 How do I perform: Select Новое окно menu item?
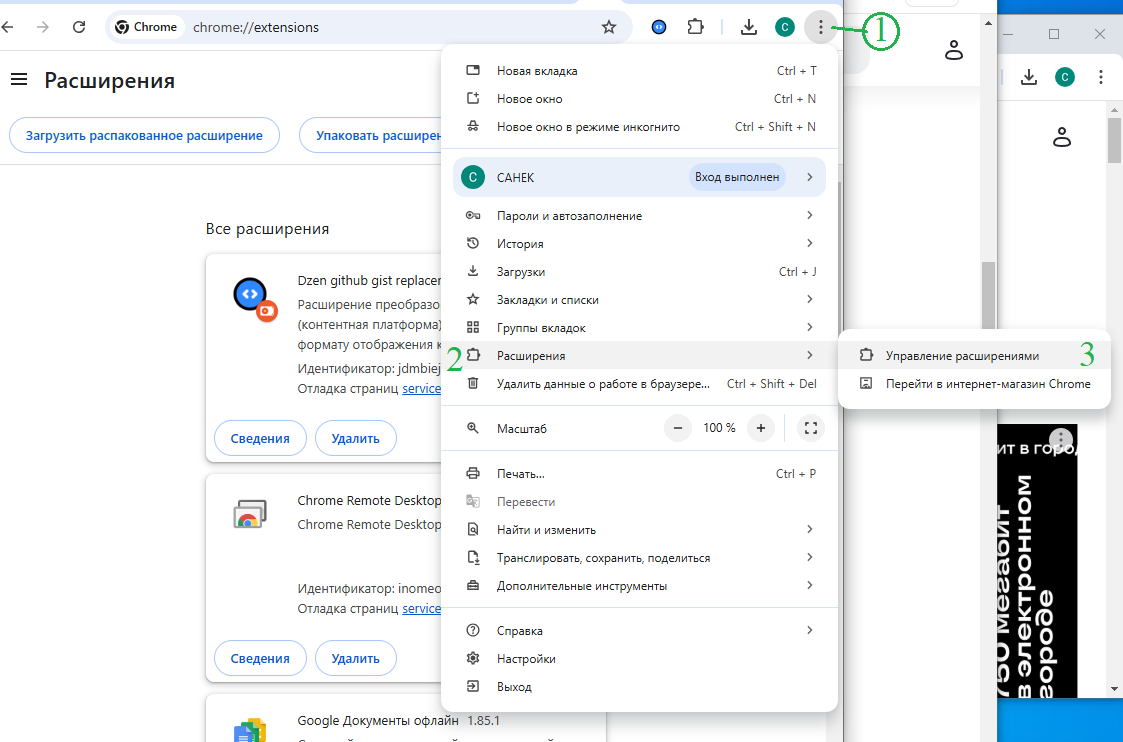[640, 99]
